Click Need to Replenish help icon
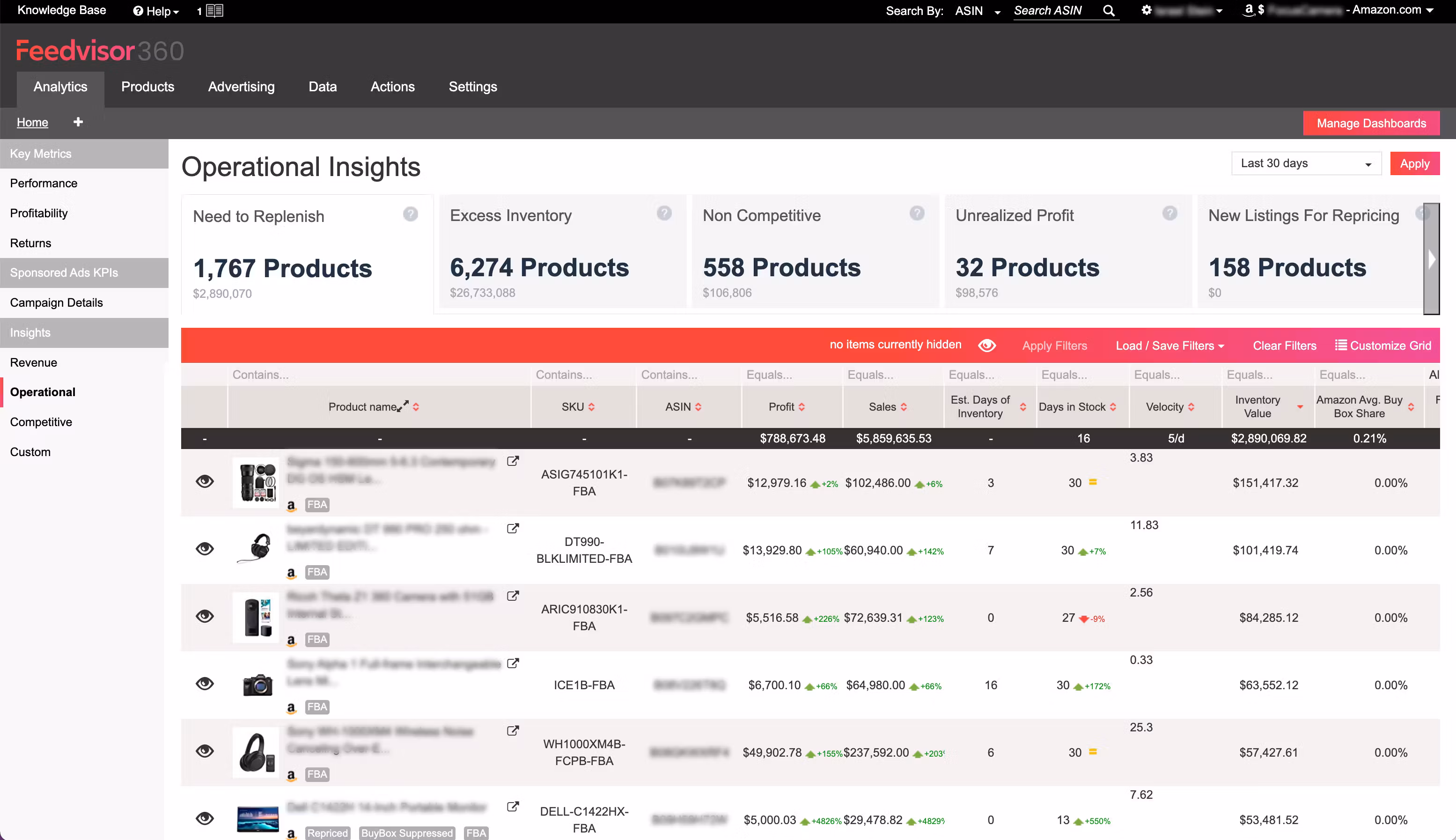This screenshot has width=1456, height=840. [410, 214]
